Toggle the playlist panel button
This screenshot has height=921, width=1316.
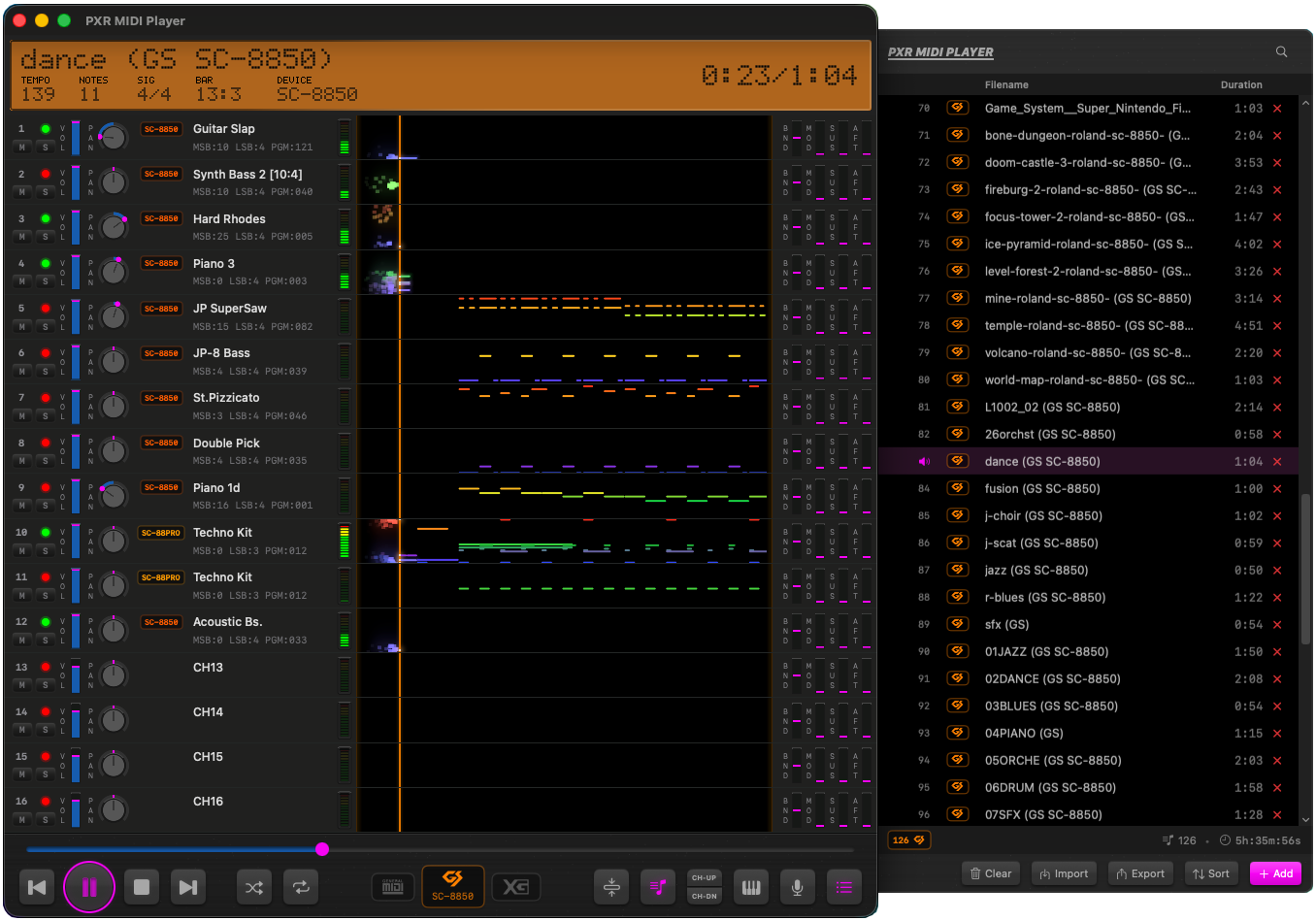843,887
